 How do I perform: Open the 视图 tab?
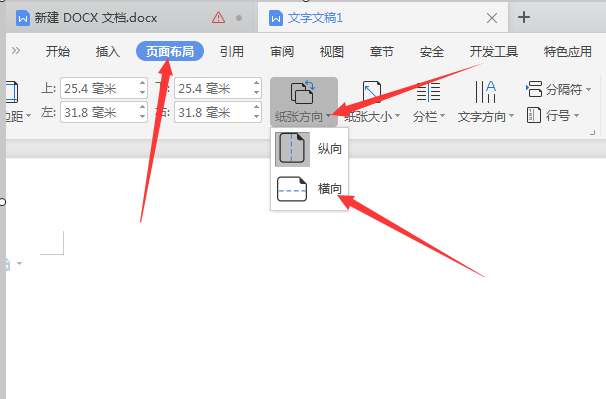tap(332, 51)
